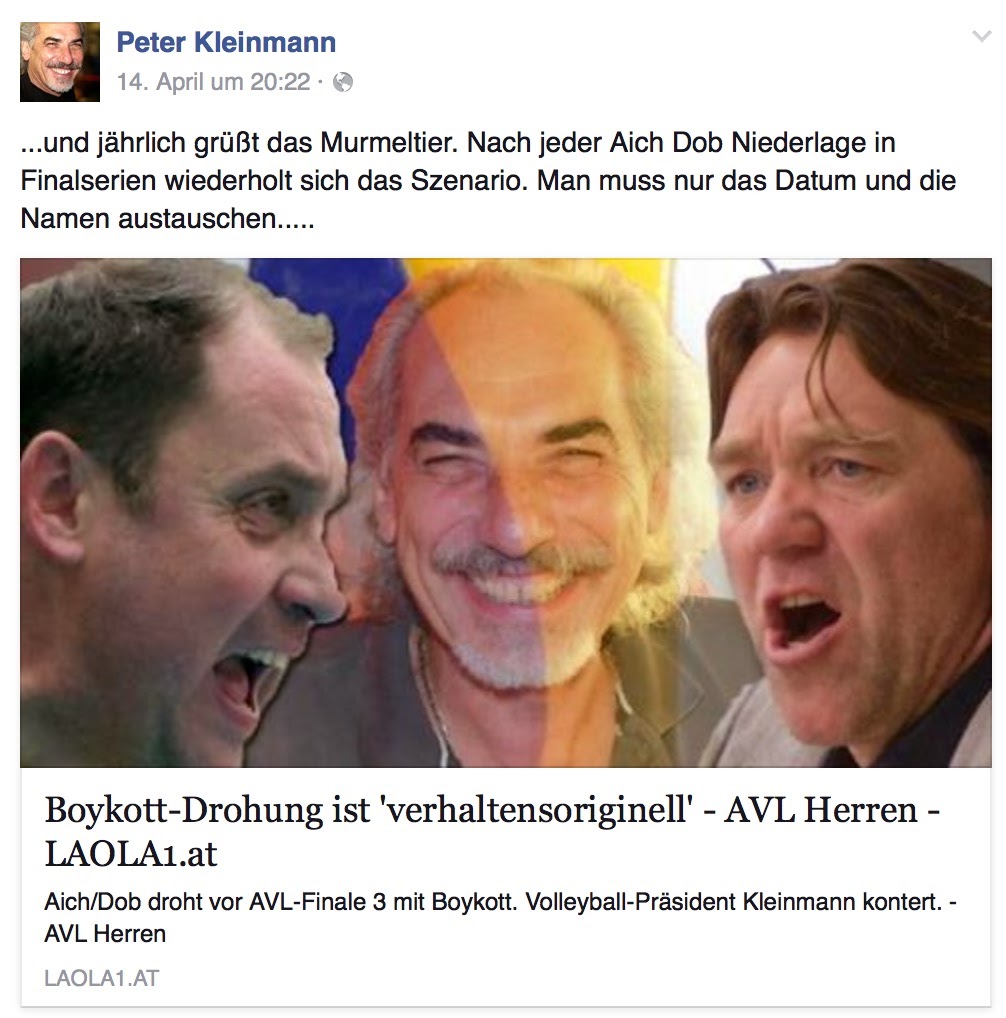Image resolution: width=1006 pixels, height=1018 pixels.
Task: Click the long-haired shouting man on preview's right
Action: (850, 513)
